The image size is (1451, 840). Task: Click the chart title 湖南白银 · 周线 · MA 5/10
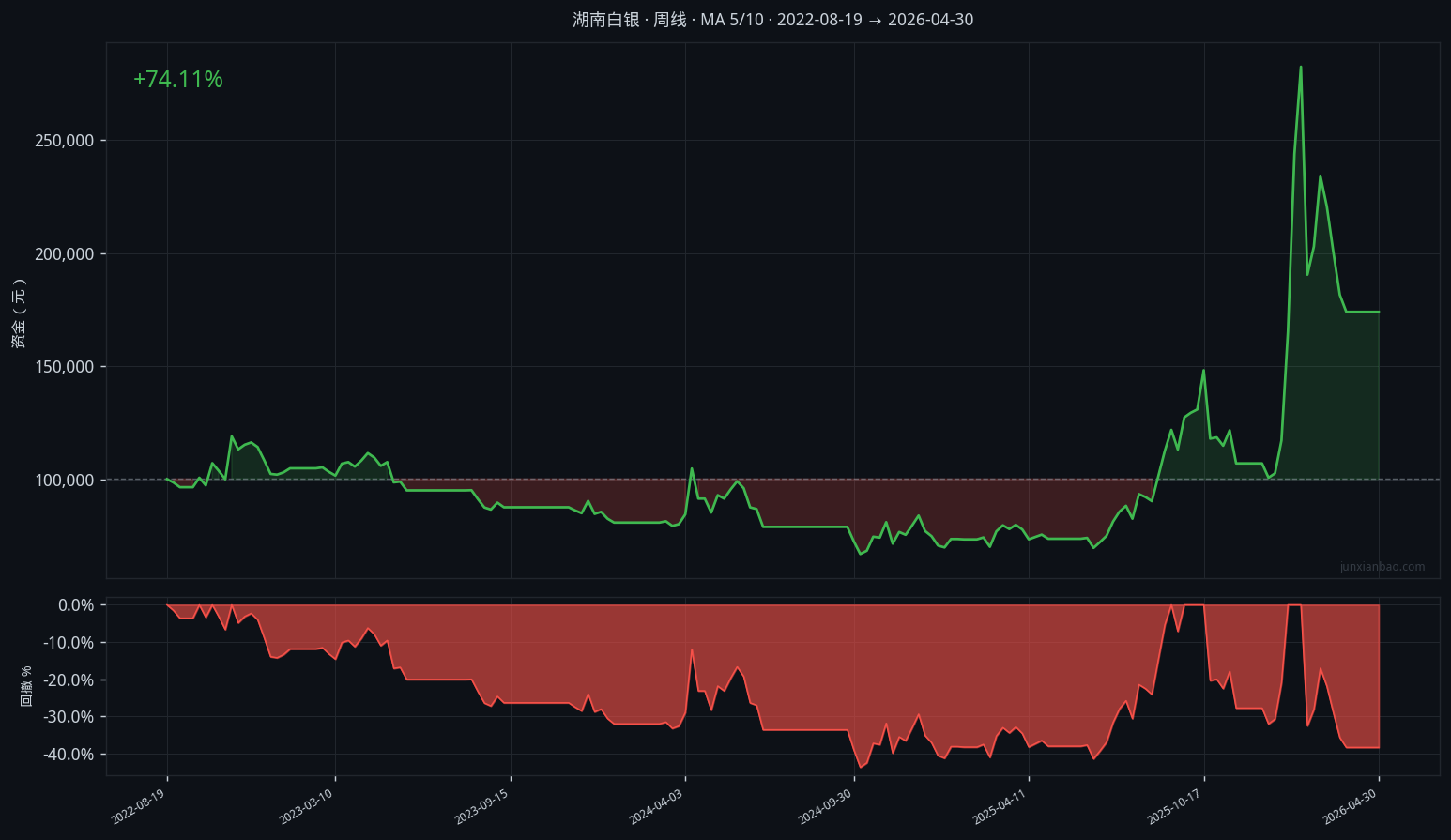(x=773, y=20)
